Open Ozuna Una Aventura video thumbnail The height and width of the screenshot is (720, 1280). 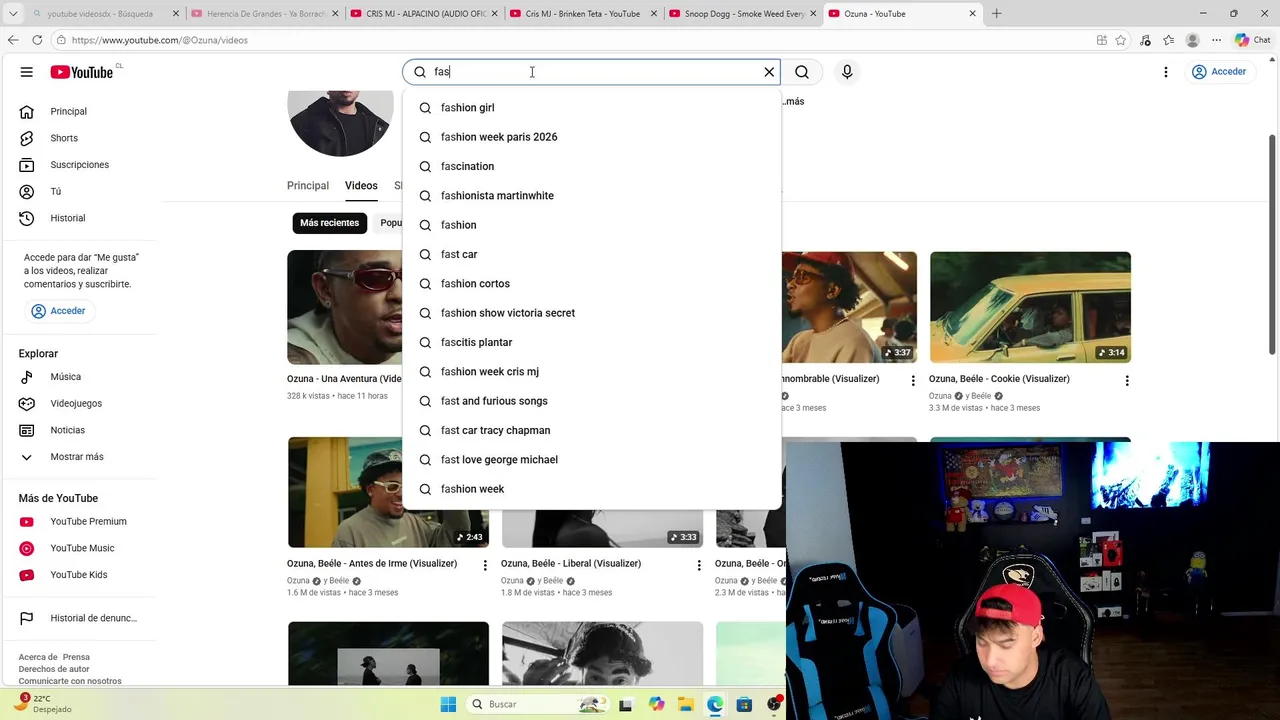[345, 308]
